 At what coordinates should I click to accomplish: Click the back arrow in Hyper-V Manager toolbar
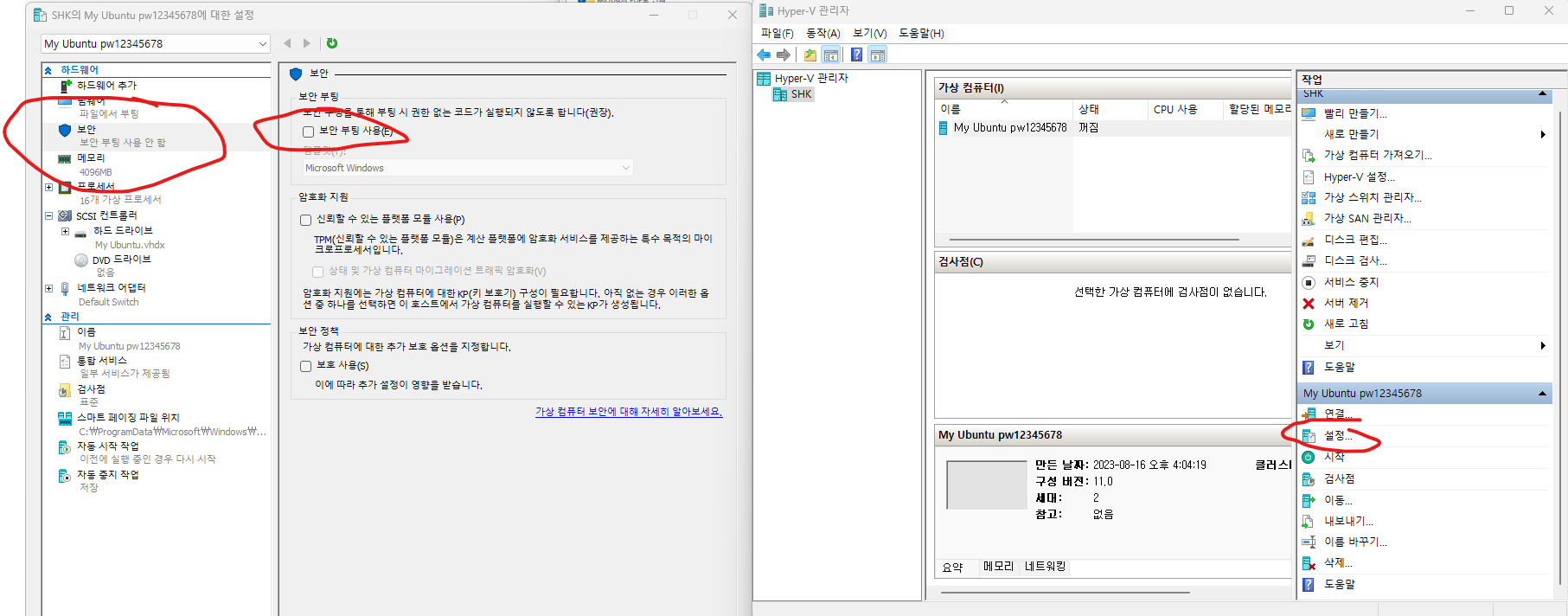tap(764, 55)
